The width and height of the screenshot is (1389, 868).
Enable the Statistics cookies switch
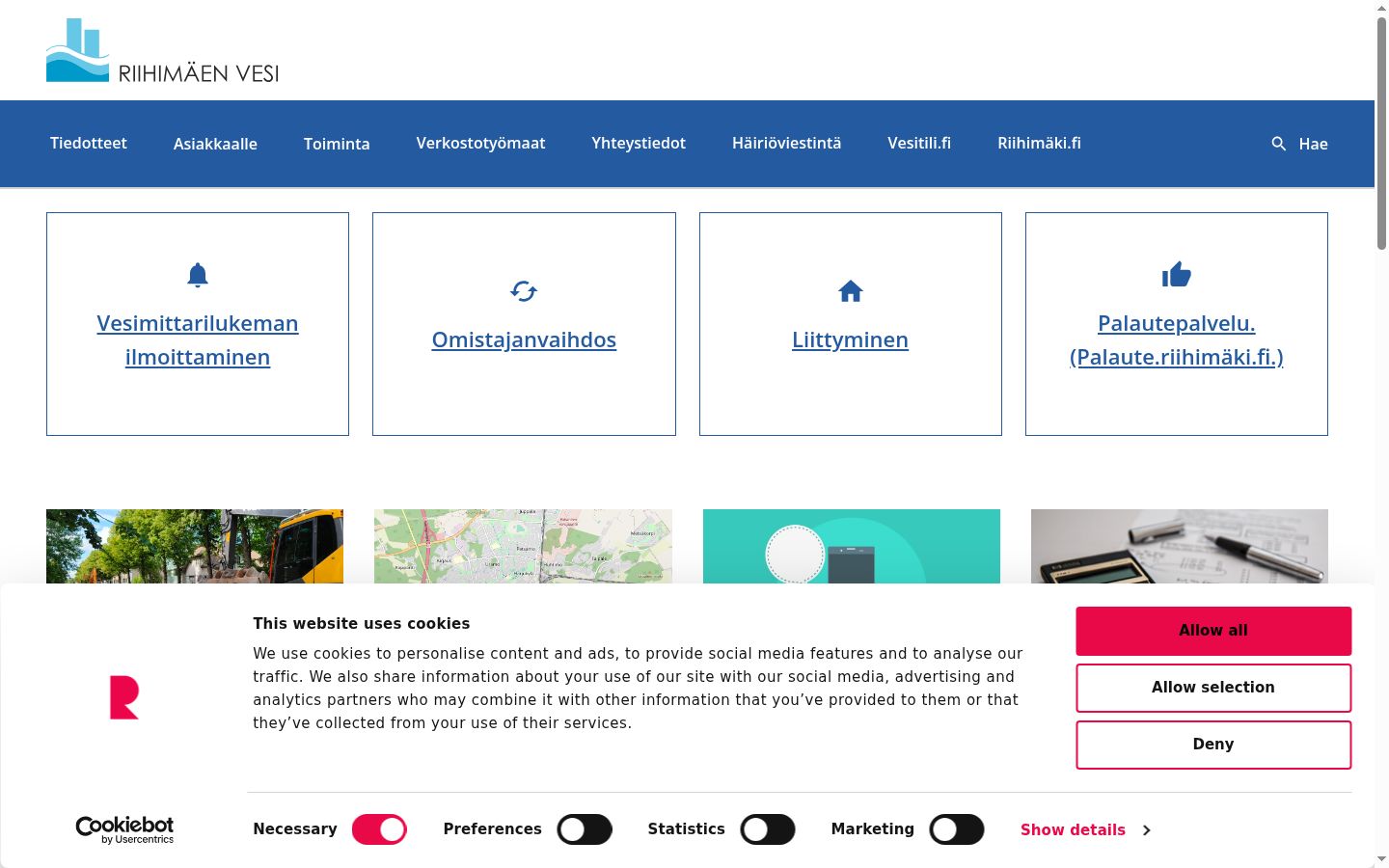click(768, 829)
